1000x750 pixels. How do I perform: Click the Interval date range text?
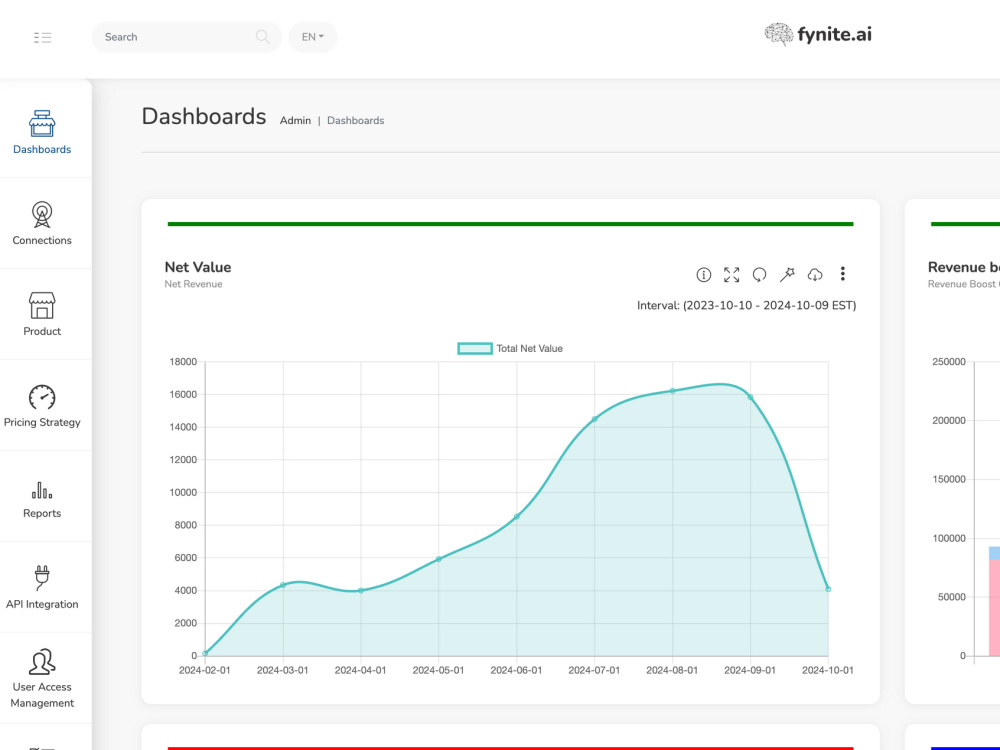click(746, 305)
